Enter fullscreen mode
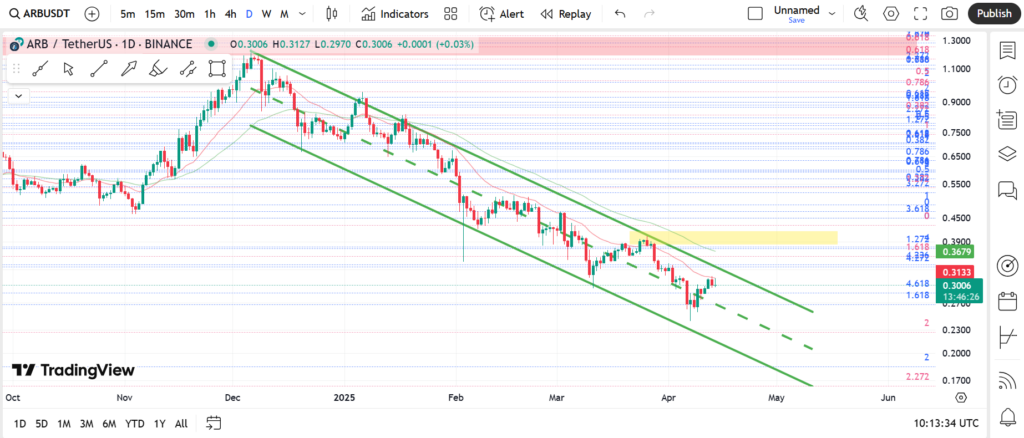This screenshot has height=438, width=1024. (920, 14)
